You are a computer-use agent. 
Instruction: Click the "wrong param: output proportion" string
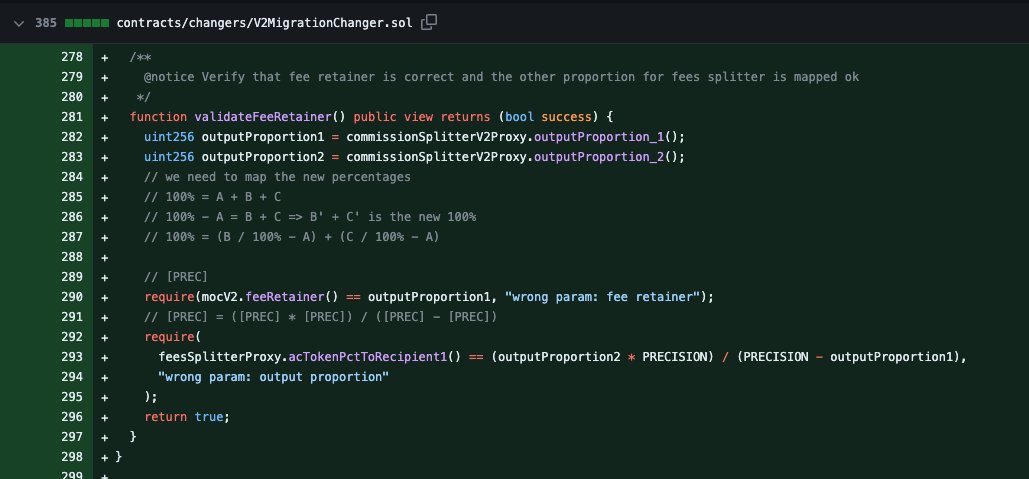274,377
